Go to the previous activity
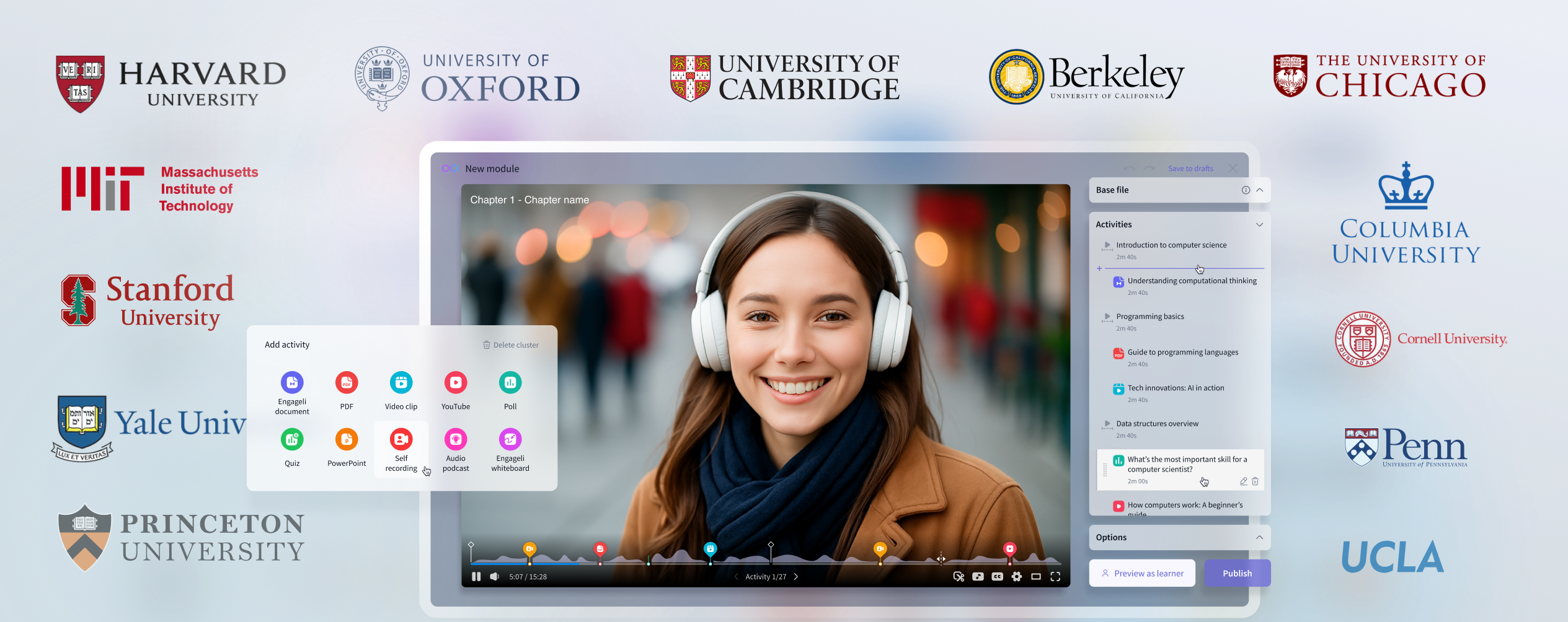This screenshot has height=622, width=1568. (x=736, y=577)
